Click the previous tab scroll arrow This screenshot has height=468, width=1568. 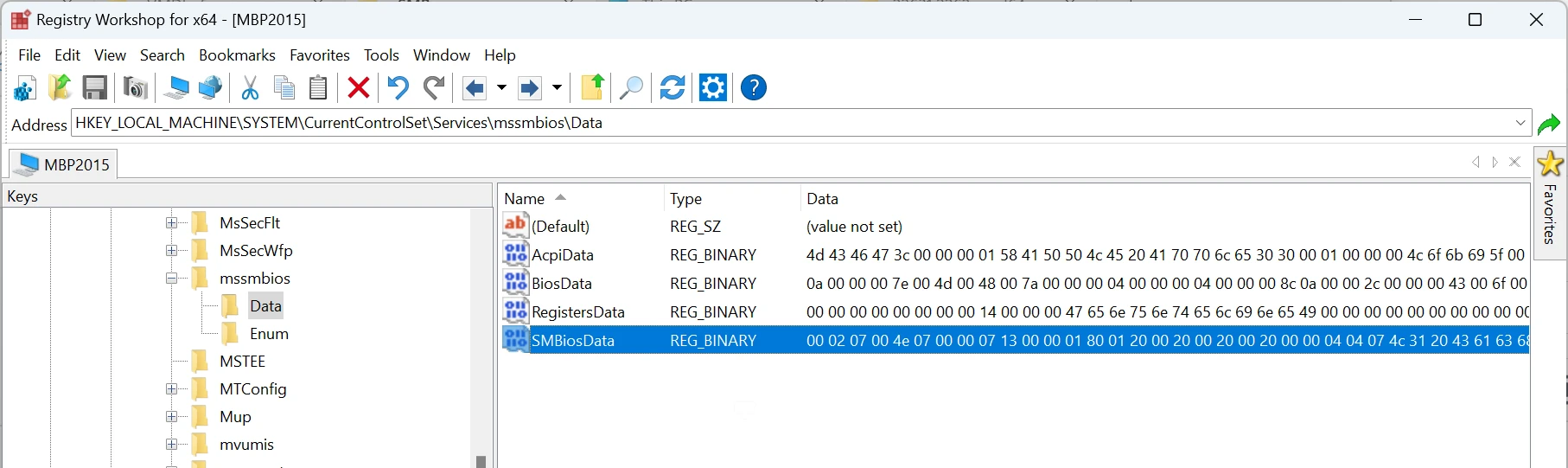[x=1476, y=162]
